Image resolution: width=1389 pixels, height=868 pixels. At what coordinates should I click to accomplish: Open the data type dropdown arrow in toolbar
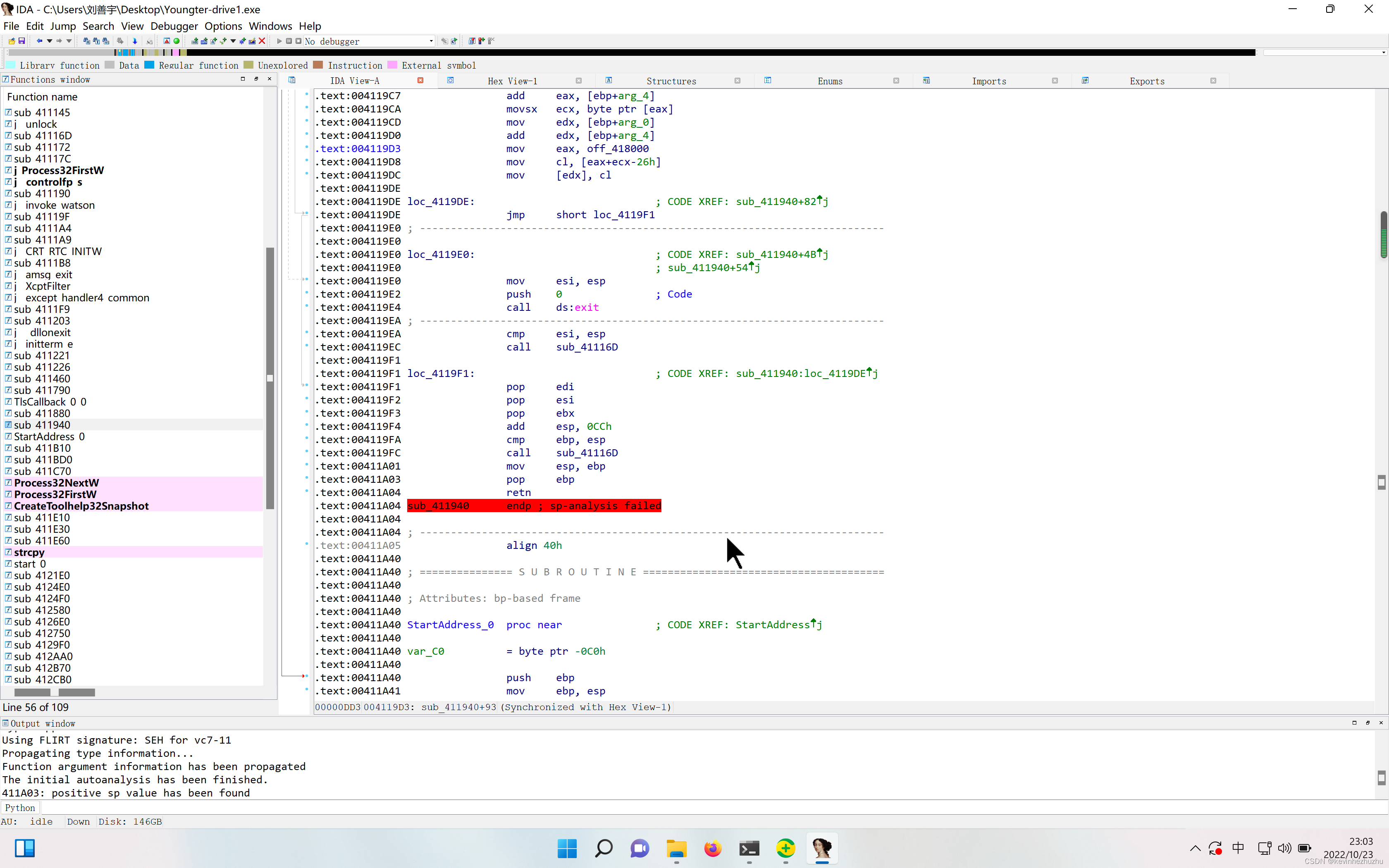point(232,41)
